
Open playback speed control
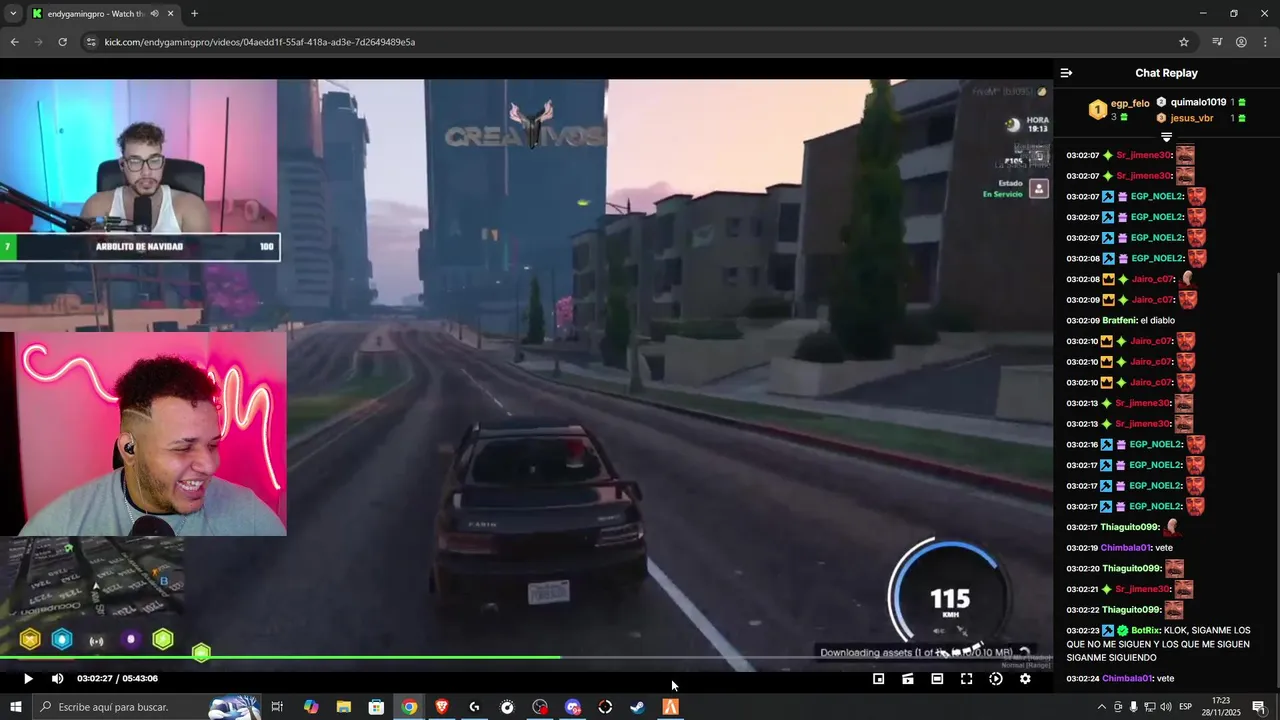coord(996,679)
